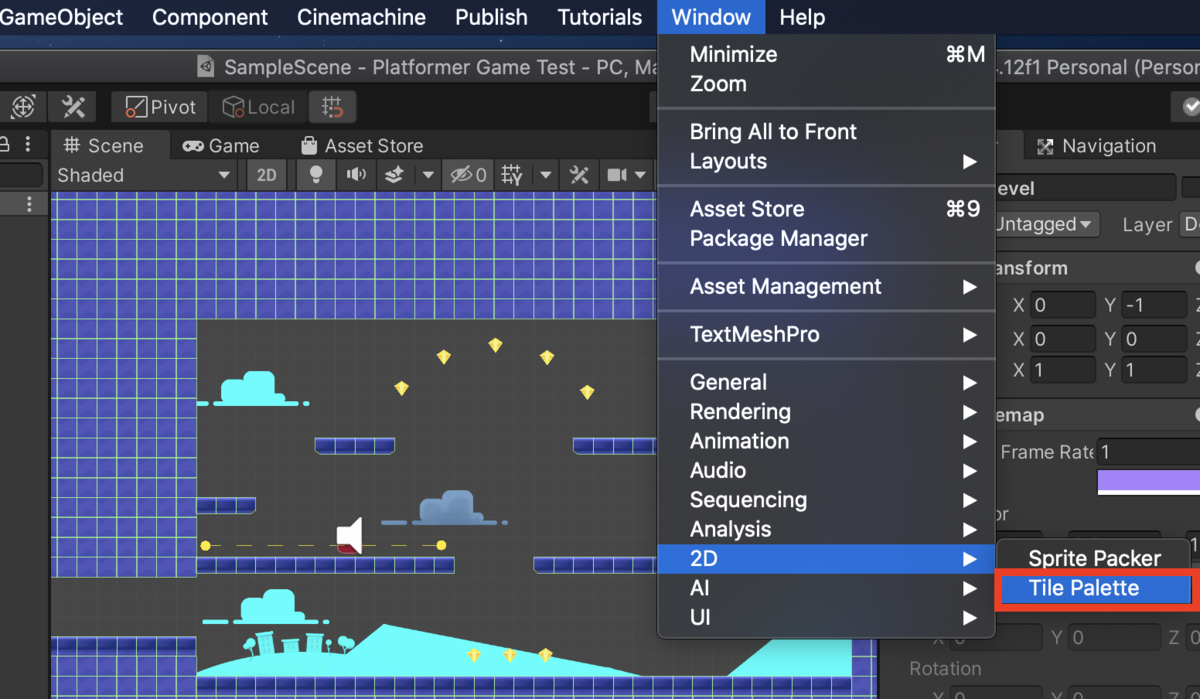Click the Position X field in Transform
The image size is (1200, 699).
[1063, 305]
